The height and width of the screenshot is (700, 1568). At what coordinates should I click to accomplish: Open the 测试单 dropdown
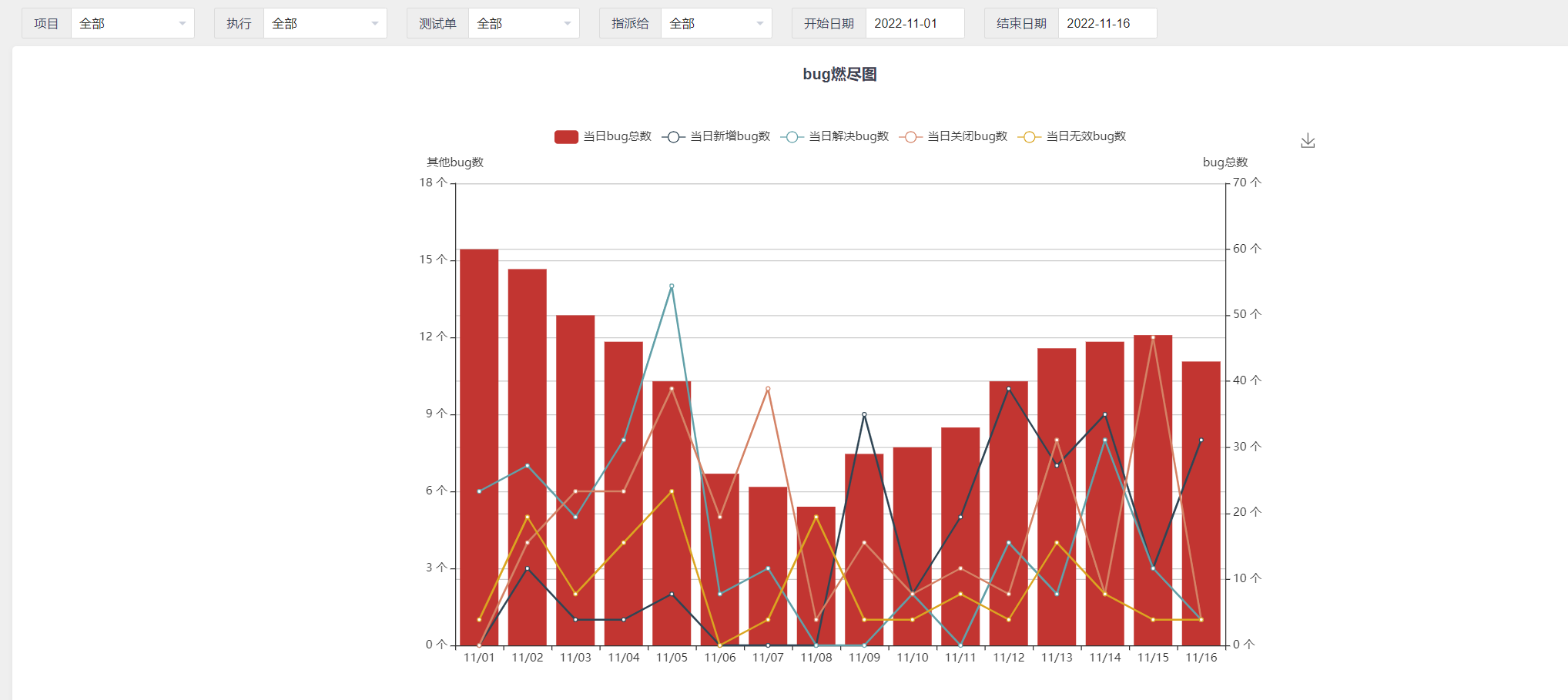(524, 23)
